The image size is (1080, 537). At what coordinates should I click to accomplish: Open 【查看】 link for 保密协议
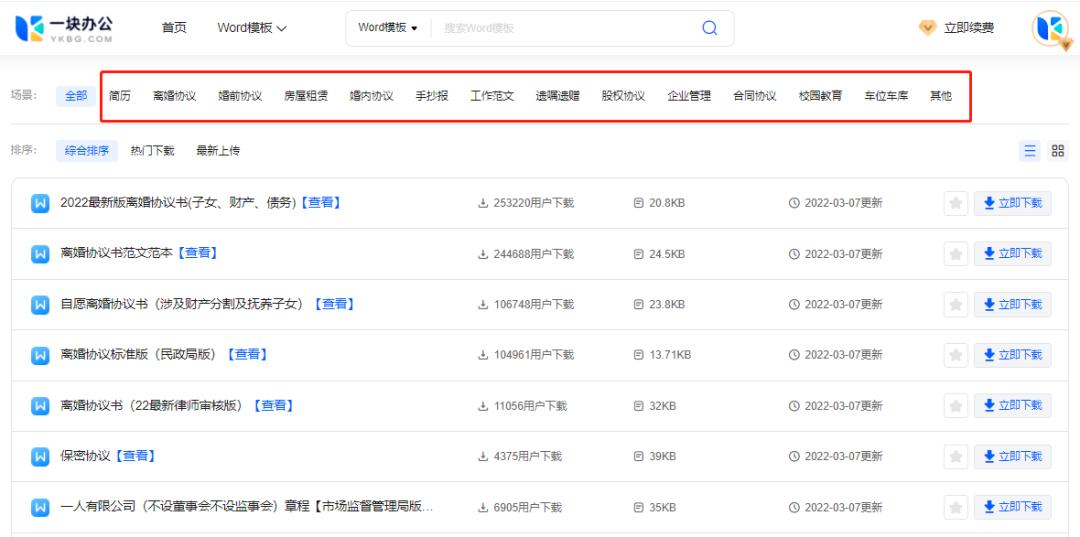coord(135,456)
